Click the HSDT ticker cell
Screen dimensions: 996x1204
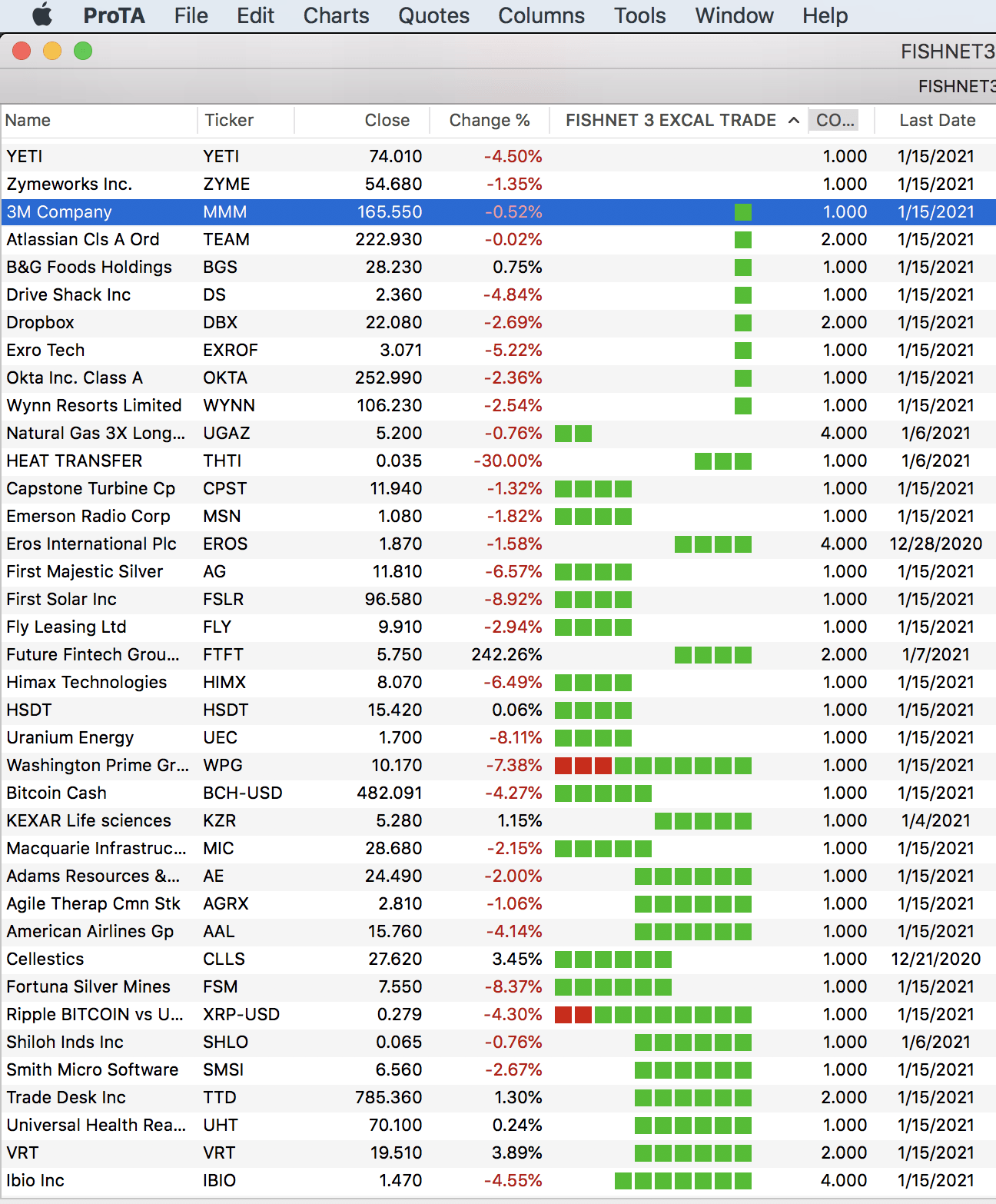225,710
